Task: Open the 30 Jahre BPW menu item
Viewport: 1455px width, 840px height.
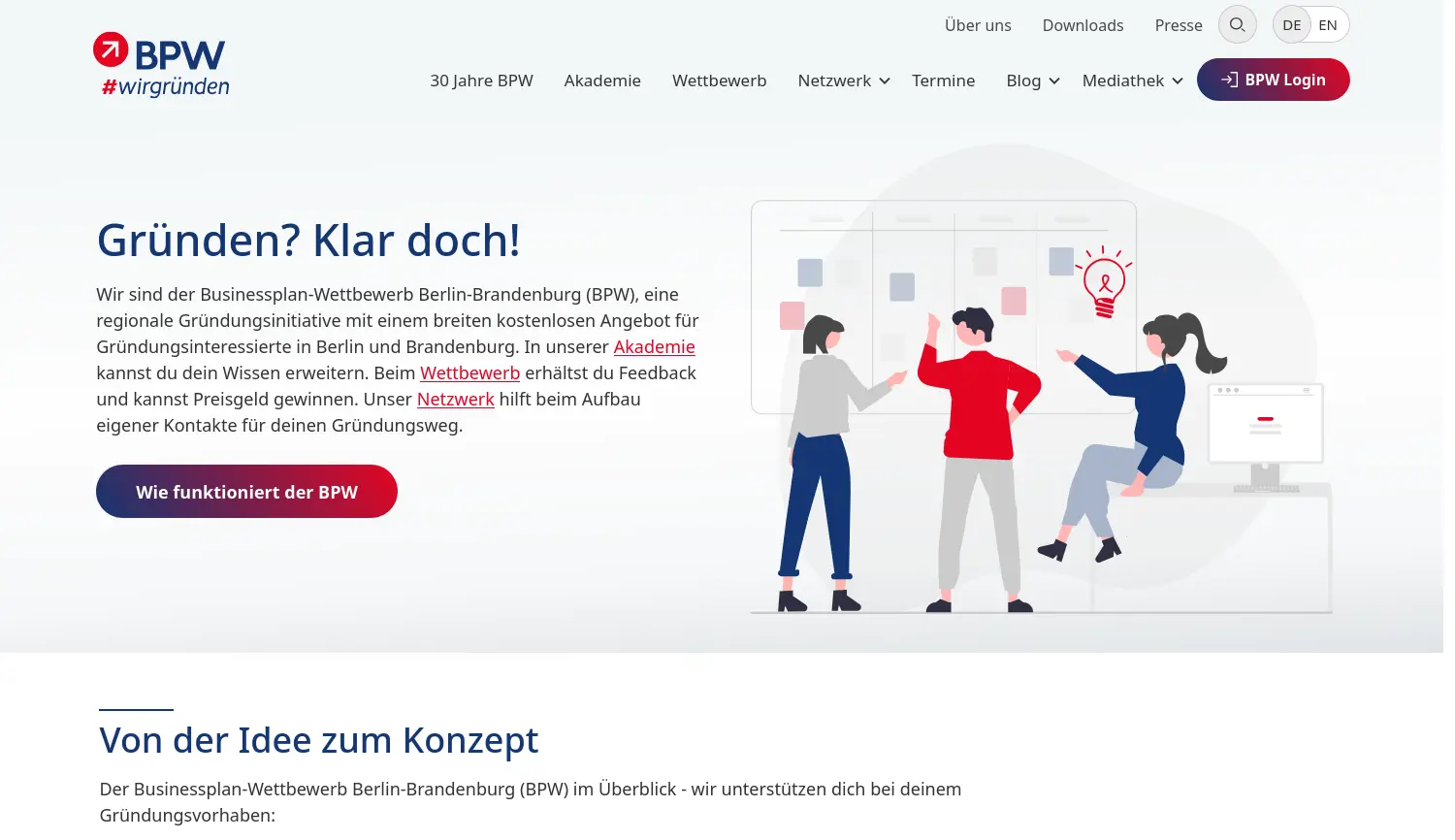Action: (481, 81)
